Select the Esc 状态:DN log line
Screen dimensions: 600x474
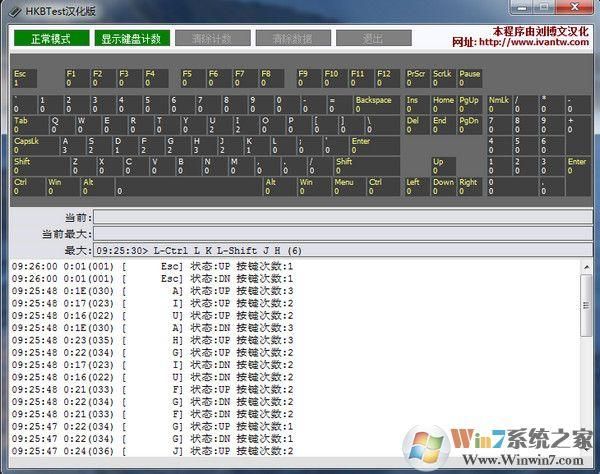coord(152,279)
